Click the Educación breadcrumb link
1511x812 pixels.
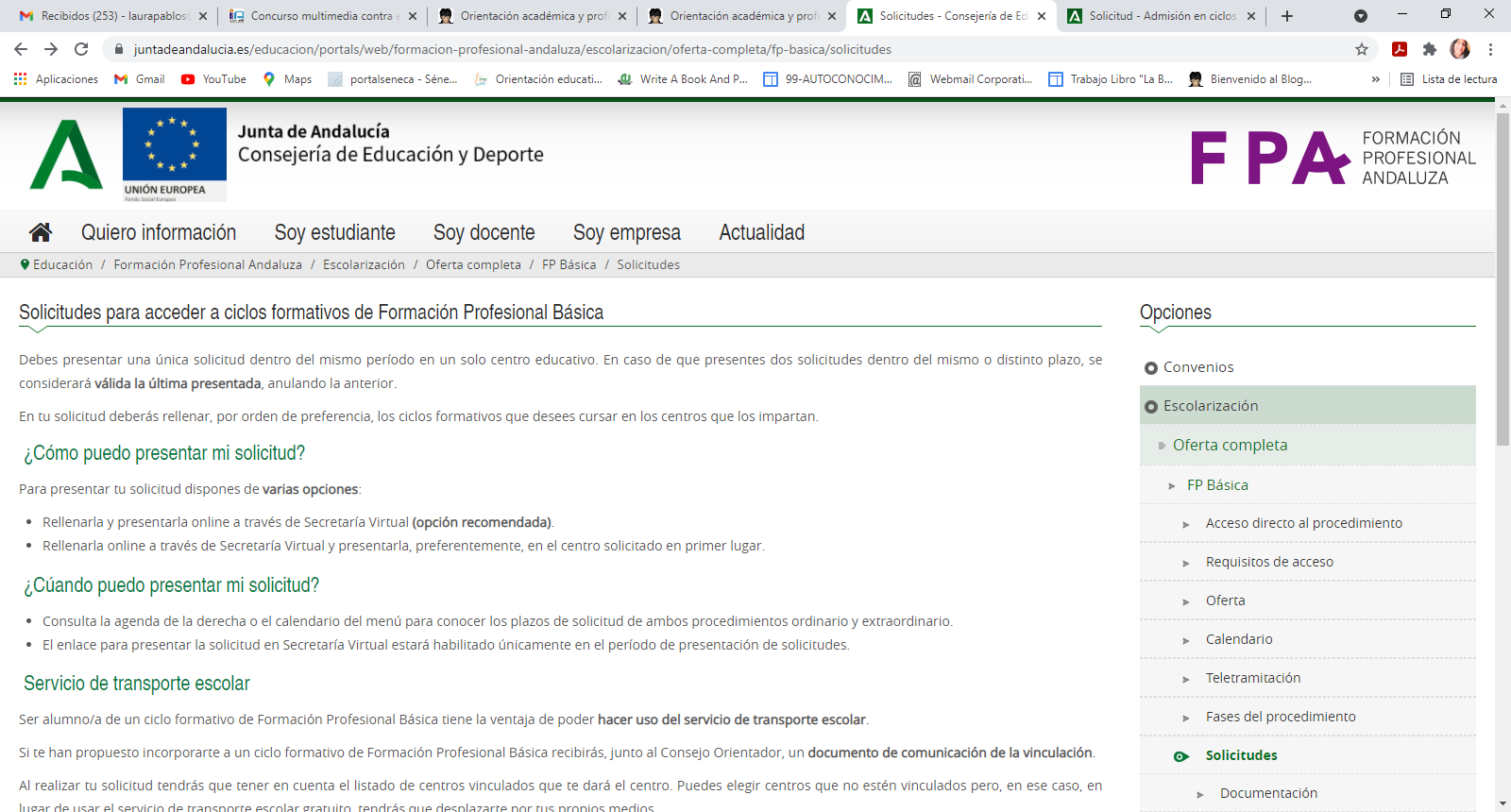[x=62, y=264]
